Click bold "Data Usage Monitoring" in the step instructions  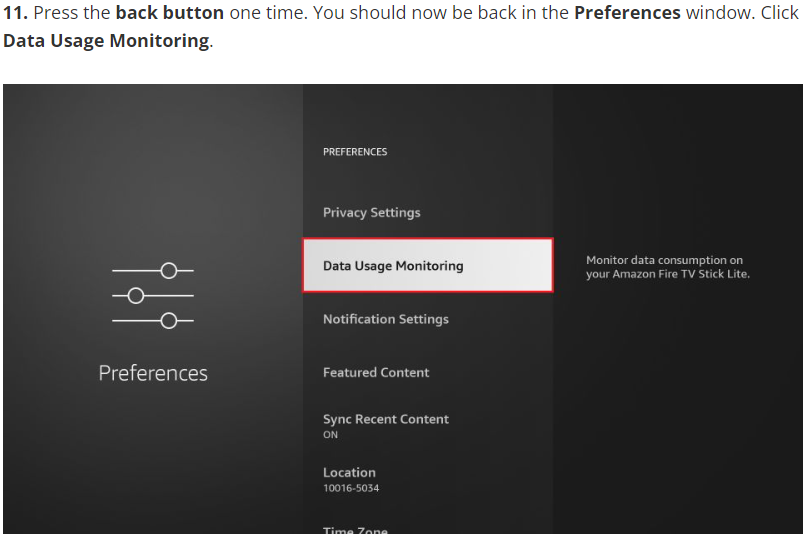click(106, 42)
